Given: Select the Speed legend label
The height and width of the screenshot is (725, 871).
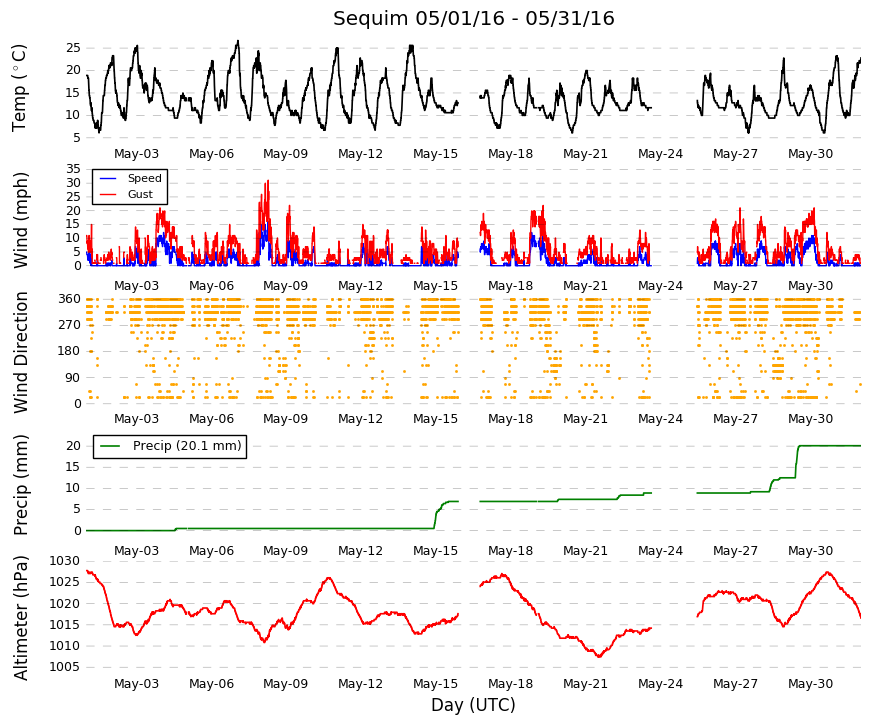Looking at the screenshot, I should coord(144,178).
